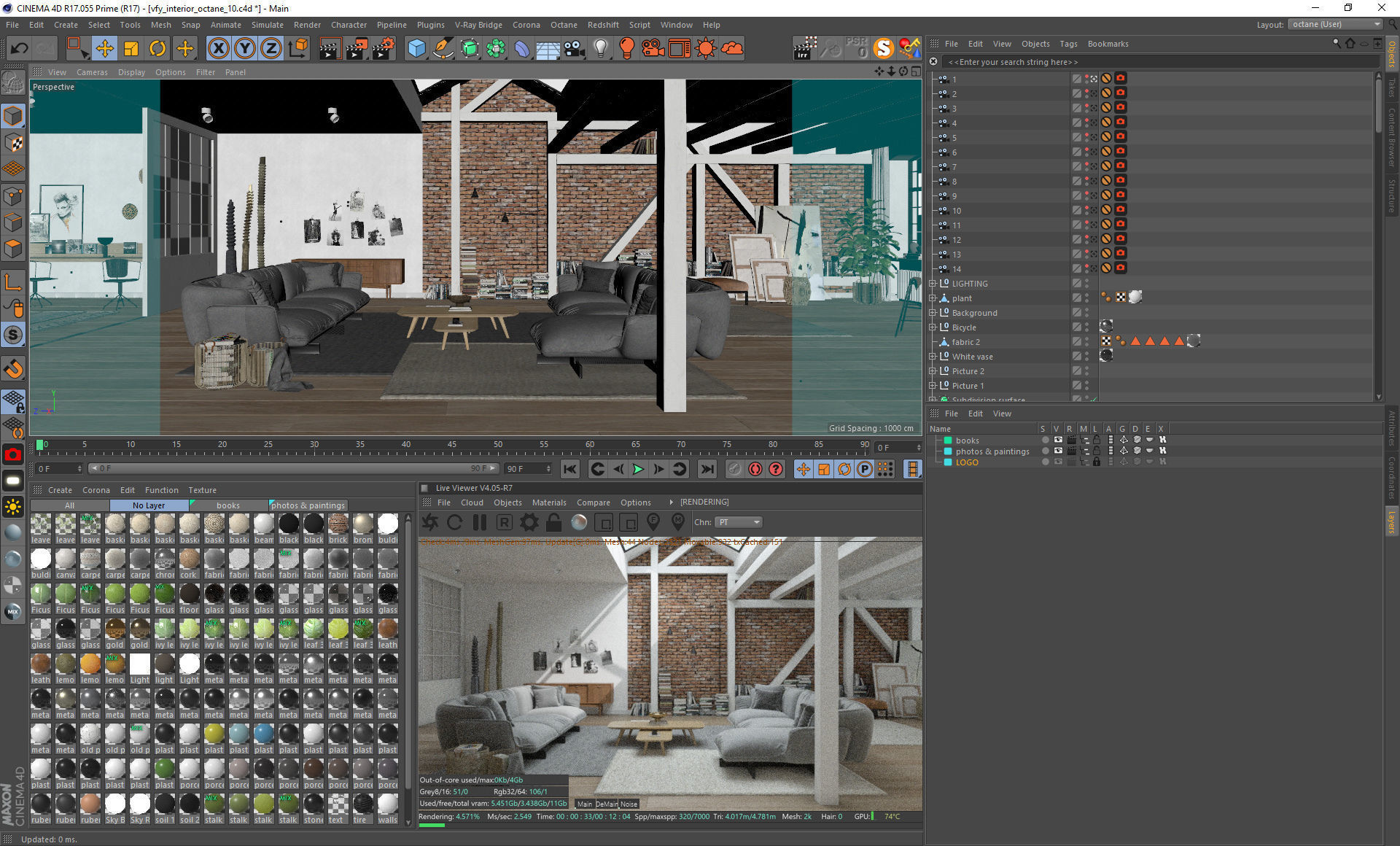Click the Subdivision Surface generator icon
1400x846 pixels.
tap(470, 49)
